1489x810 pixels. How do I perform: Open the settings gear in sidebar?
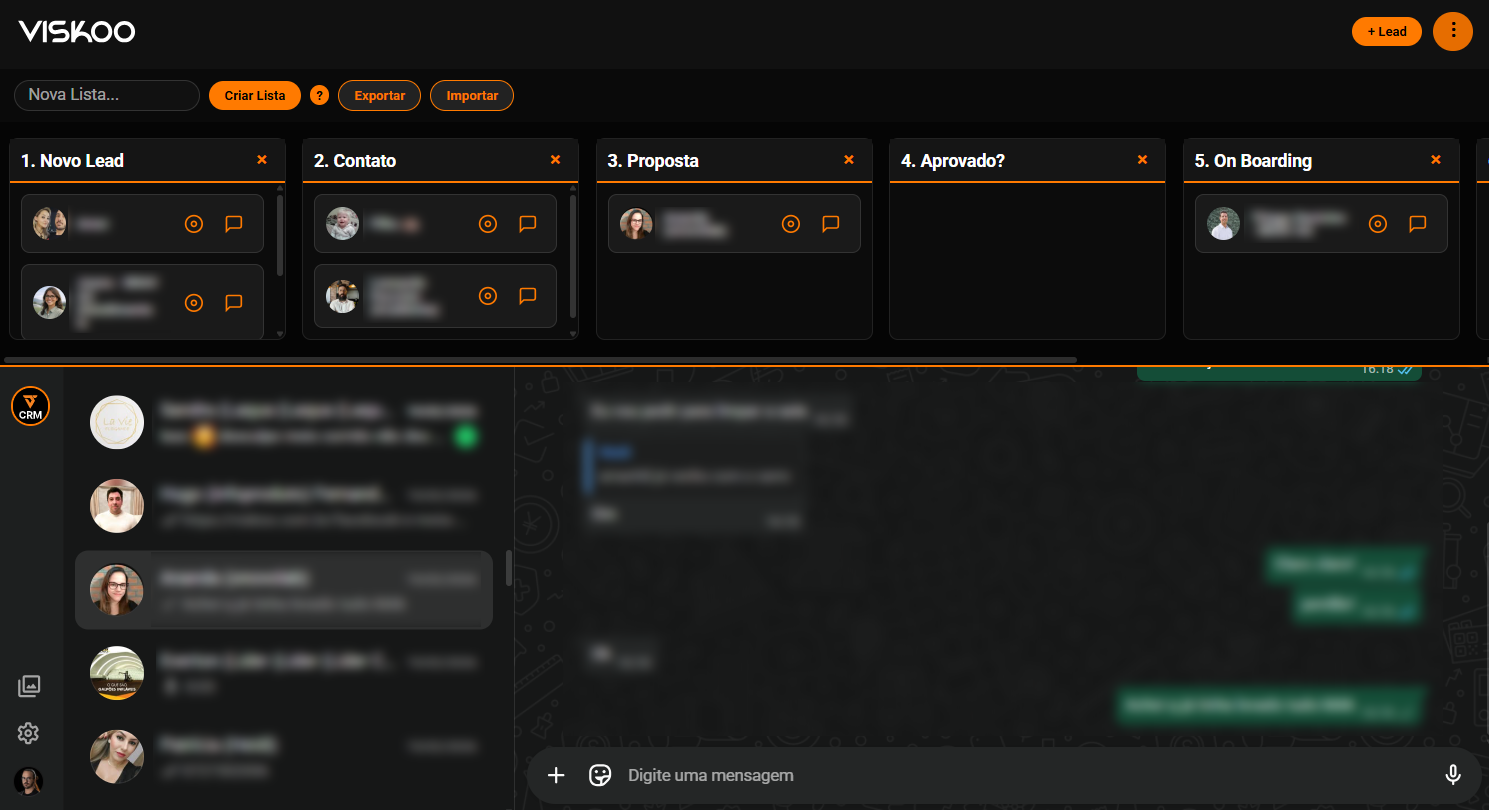pyautogui.click(x=28, y=734)
